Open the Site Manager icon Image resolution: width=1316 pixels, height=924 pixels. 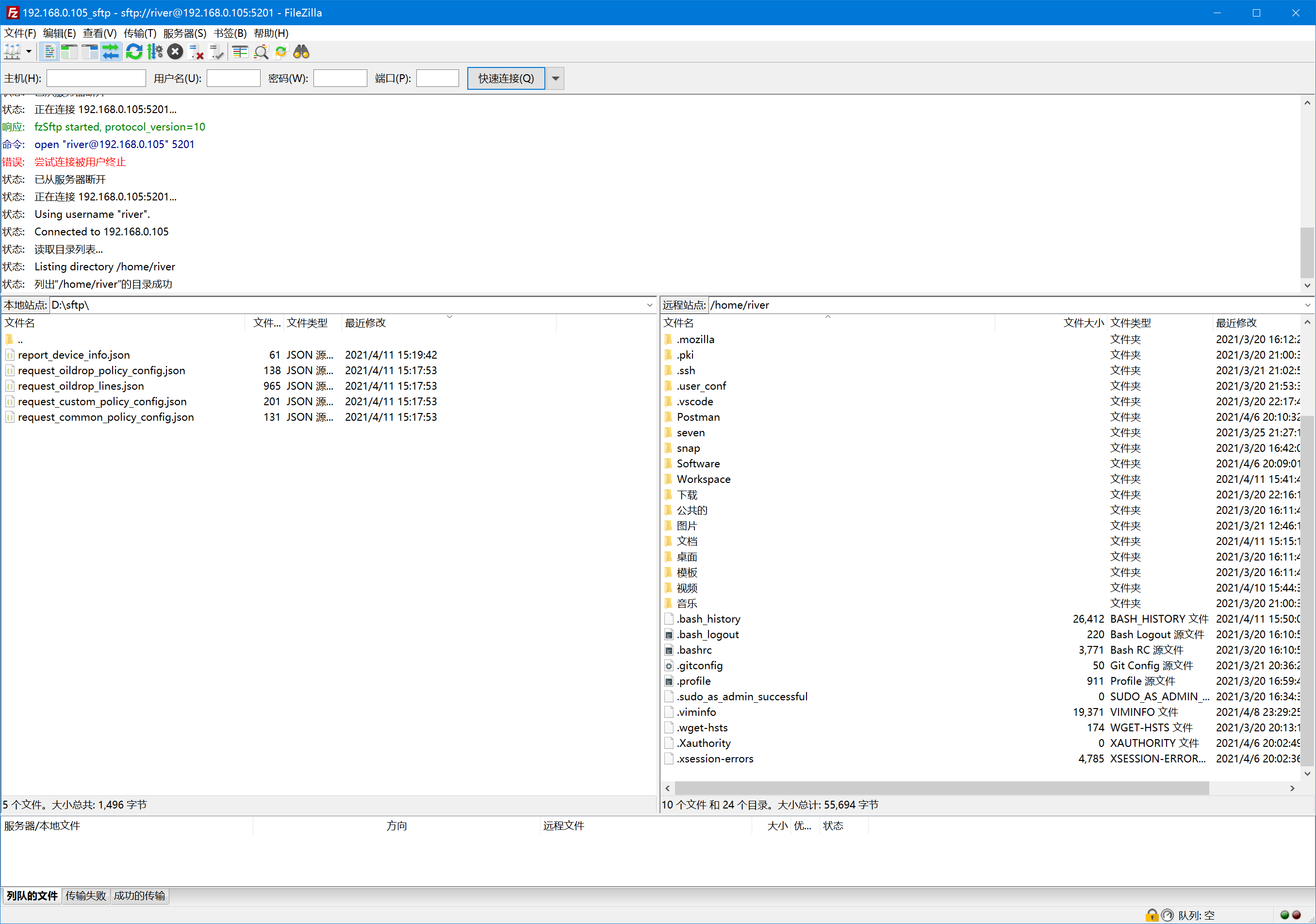click(x=12, y=51)
